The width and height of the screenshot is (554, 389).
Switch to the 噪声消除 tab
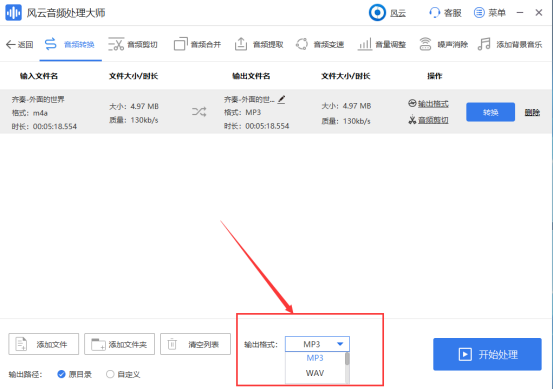444,45
